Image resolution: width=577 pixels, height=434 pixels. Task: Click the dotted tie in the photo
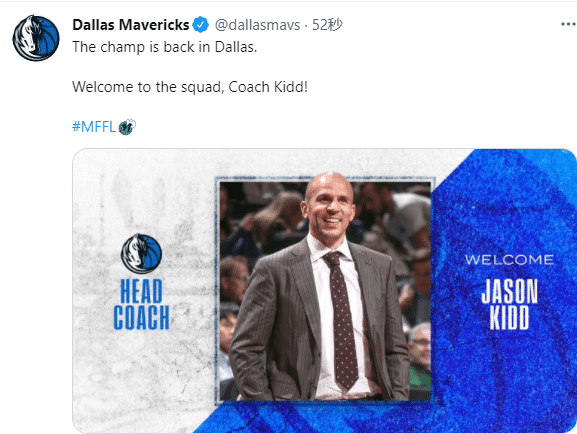coord(341,320)
